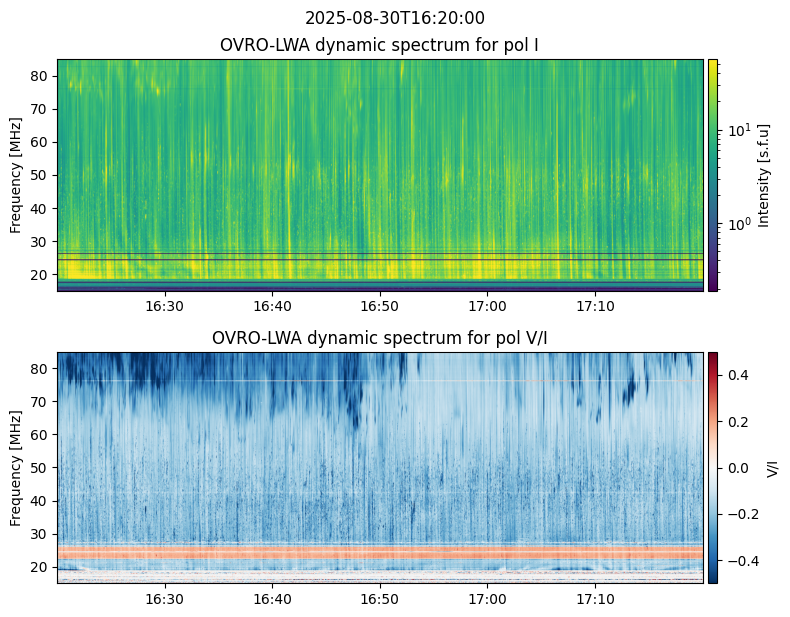Click the 80 MHz tick label on the top plot

tap(38, 77)
